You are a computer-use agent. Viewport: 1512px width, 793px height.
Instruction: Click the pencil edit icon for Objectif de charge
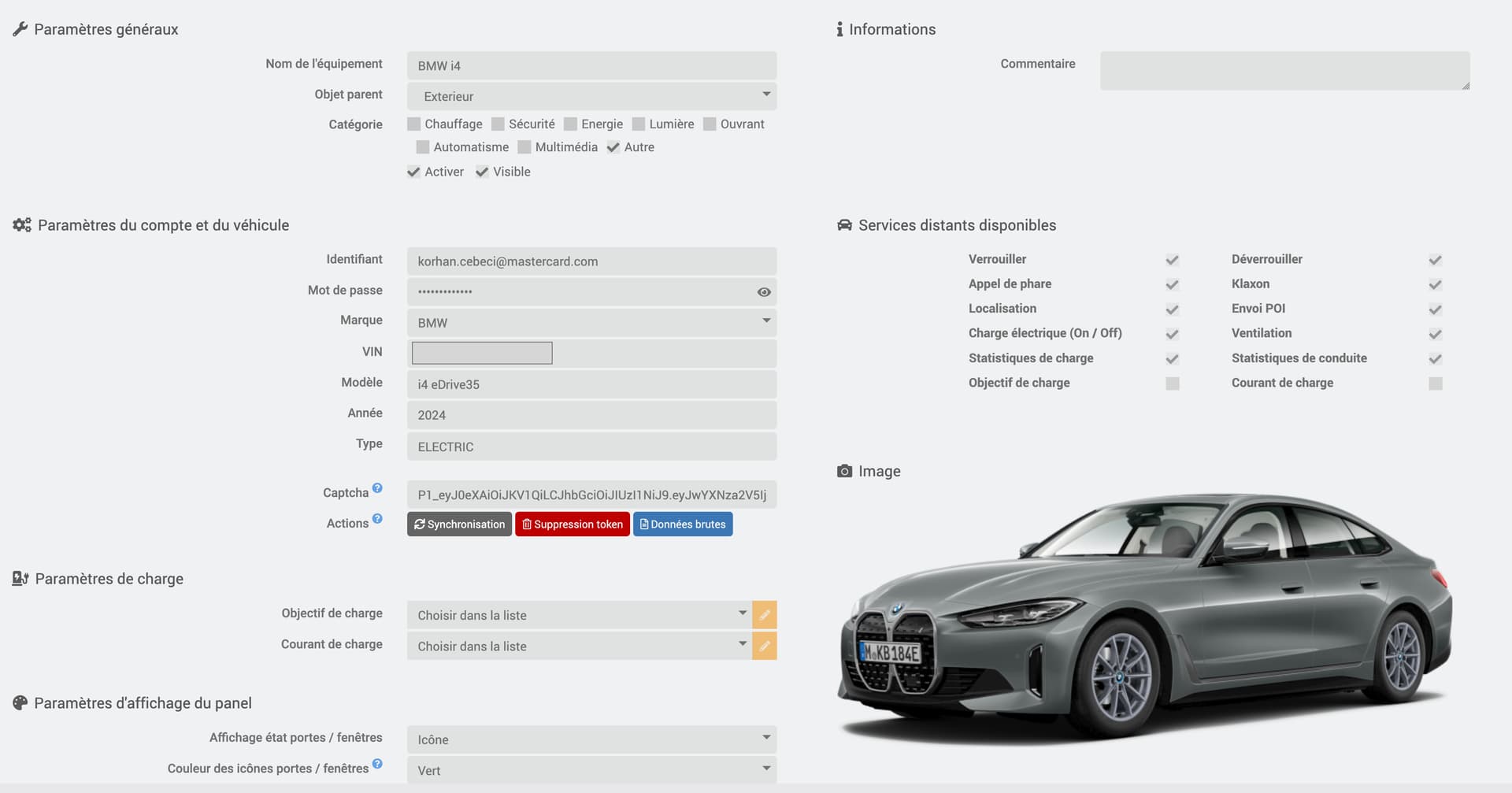point(765,615)
